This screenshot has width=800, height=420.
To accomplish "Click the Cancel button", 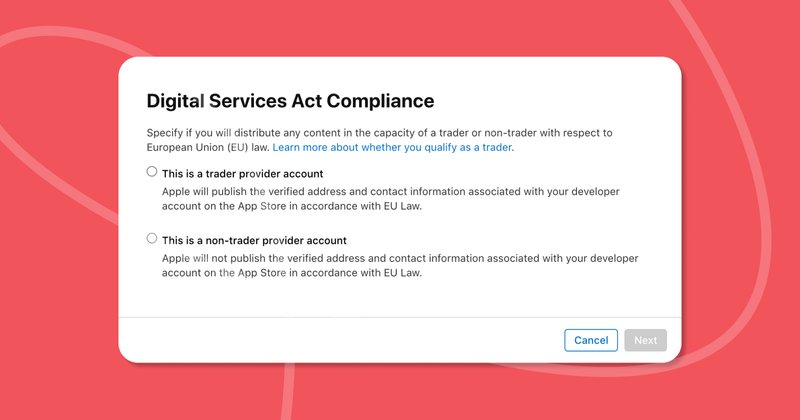I will pyautogui.click(x=591, y=340).
